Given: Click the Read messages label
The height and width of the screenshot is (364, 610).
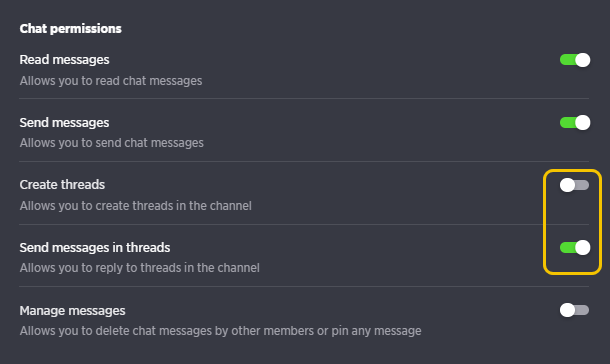Looking at the screenshot, I should pyautogui.click(x=64, y=60).
